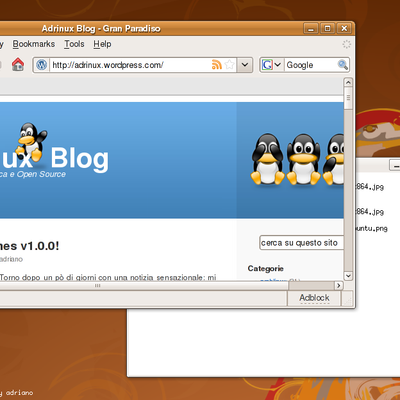400x400 pixels.
Task: Click the 'cerca su questo sito' search field
Action: pyautogui.click(x=301, y=243)
